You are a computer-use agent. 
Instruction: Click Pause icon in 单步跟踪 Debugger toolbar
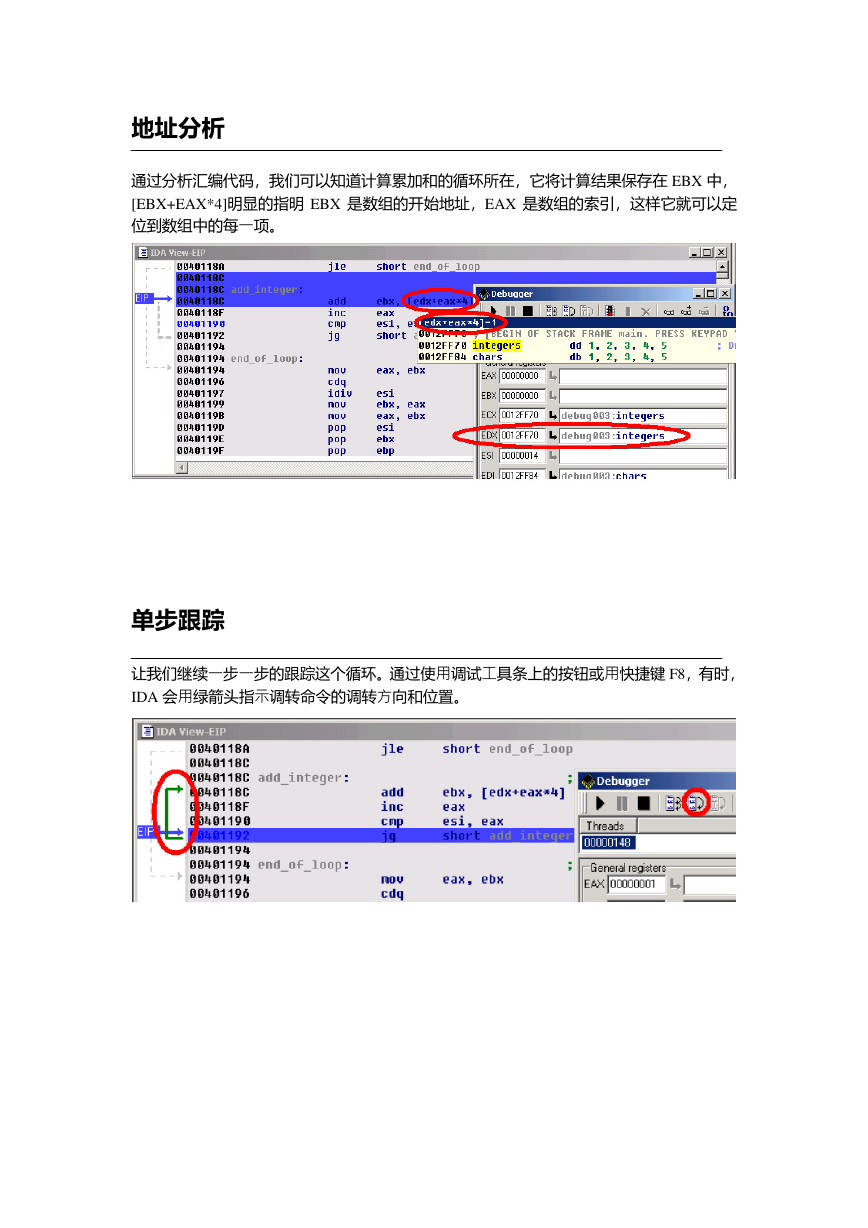tap(622, 803)
